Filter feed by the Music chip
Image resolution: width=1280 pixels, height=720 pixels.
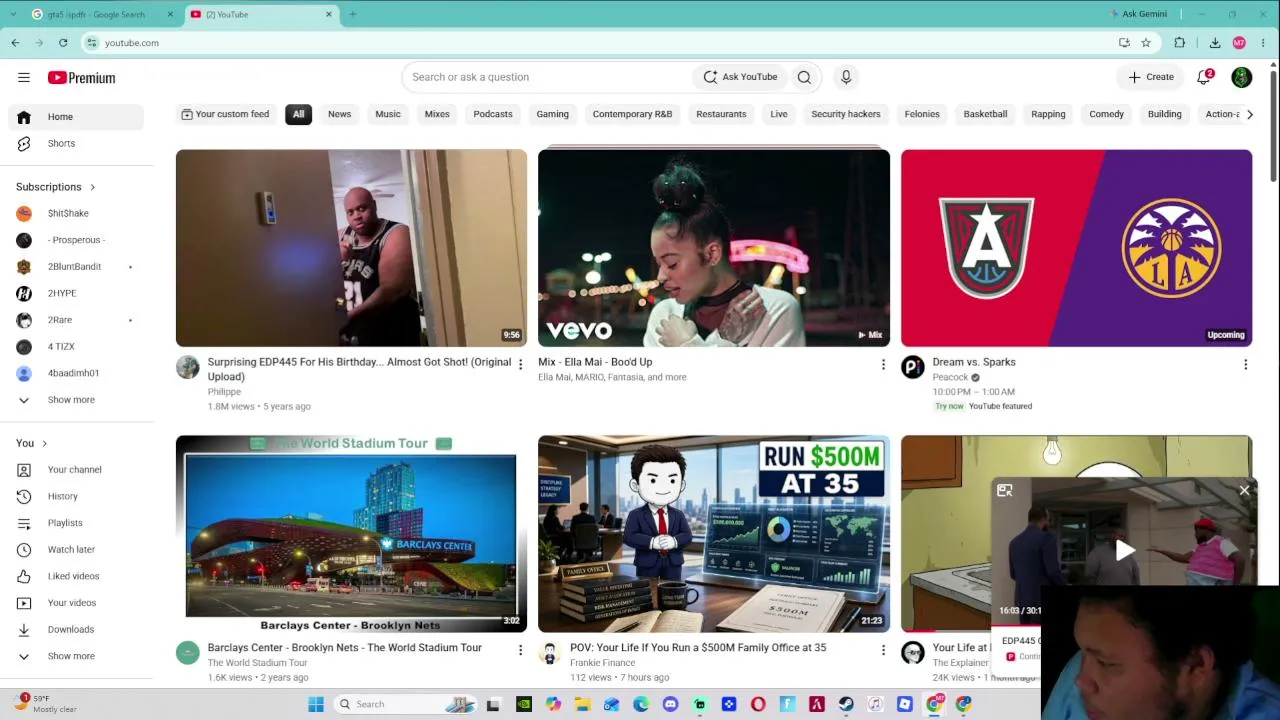(388, 114)
